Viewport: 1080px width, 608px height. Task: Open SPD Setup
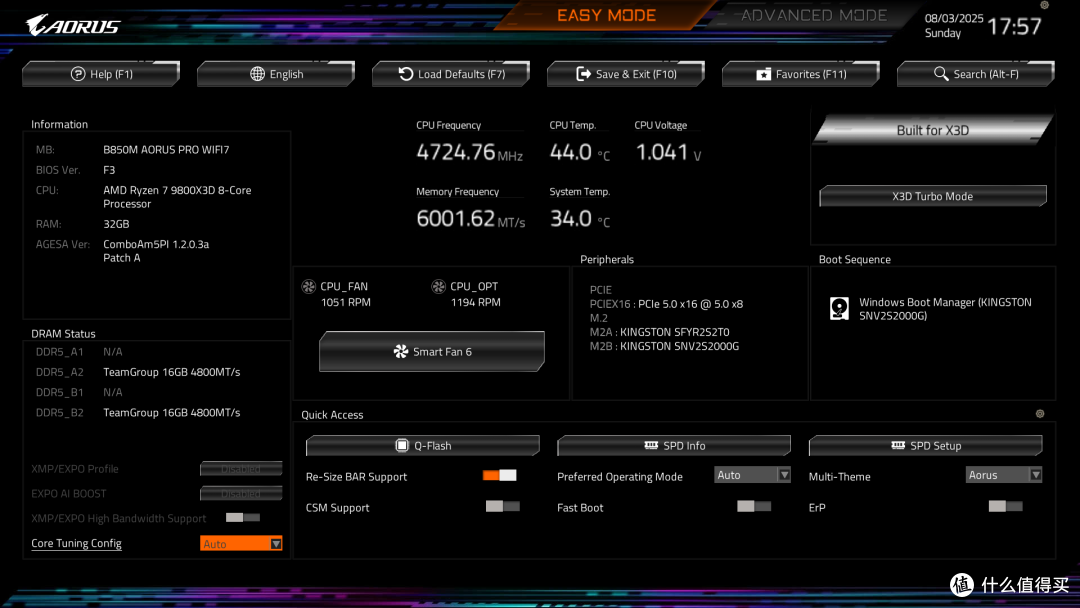[x=926, y=445]
